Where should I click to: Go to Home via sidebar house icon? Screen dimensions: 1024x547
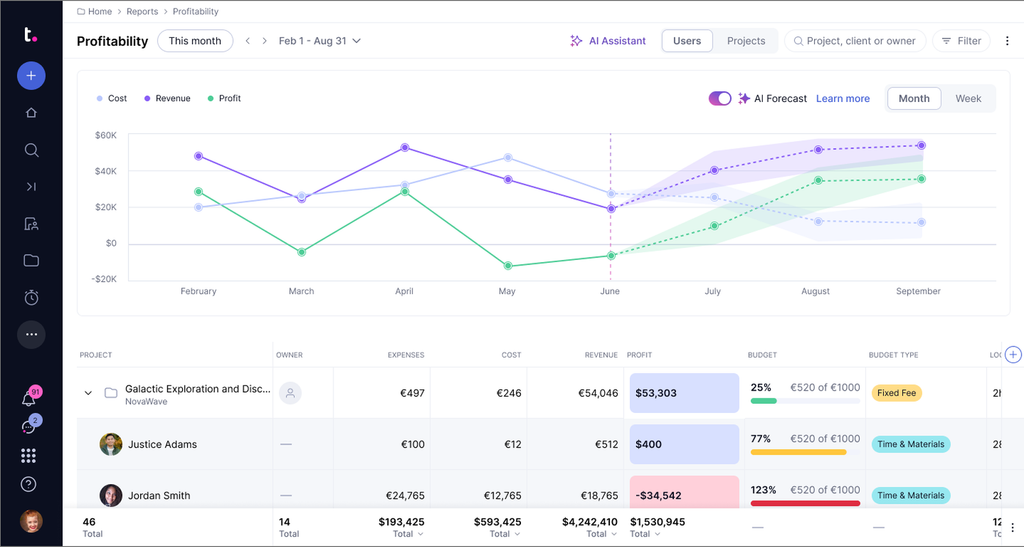click(31, 113)
